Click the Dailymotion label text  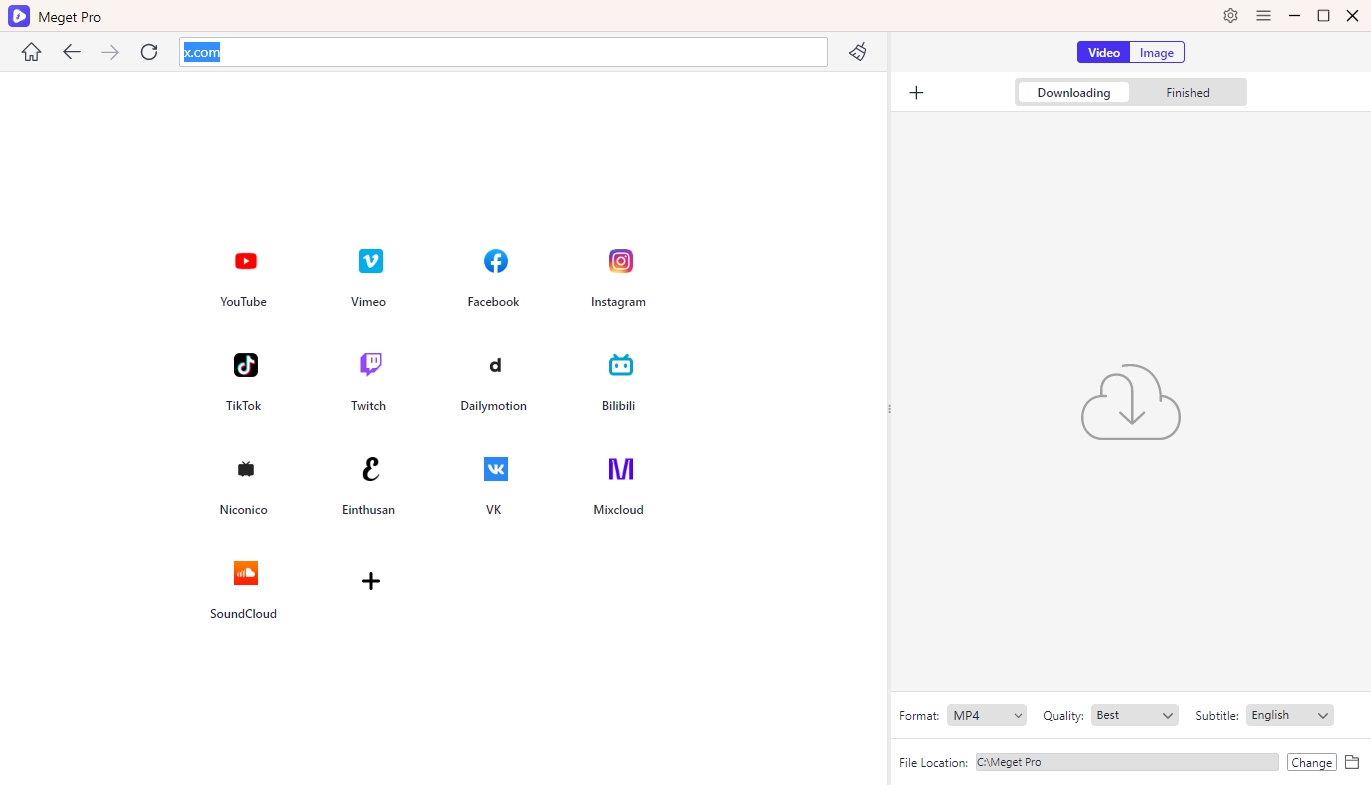click(493, 406)
